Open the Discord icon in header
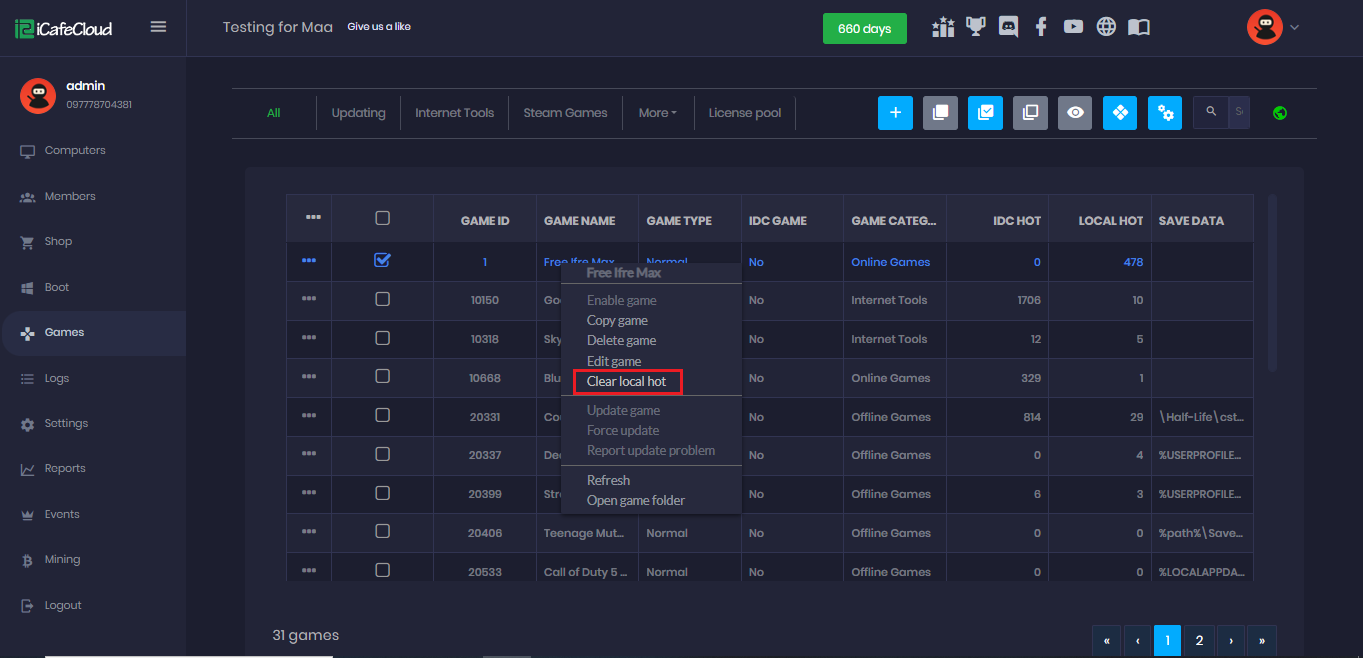This screenshot has height=658, width=1363. (x=1008, y=27)
